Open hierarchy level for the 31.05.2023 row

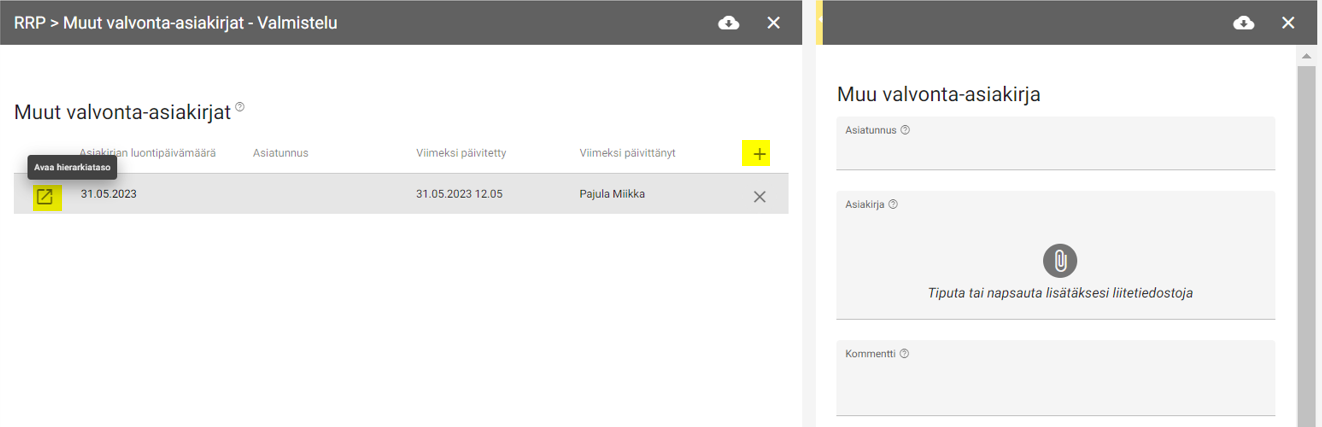click(44, 197)
